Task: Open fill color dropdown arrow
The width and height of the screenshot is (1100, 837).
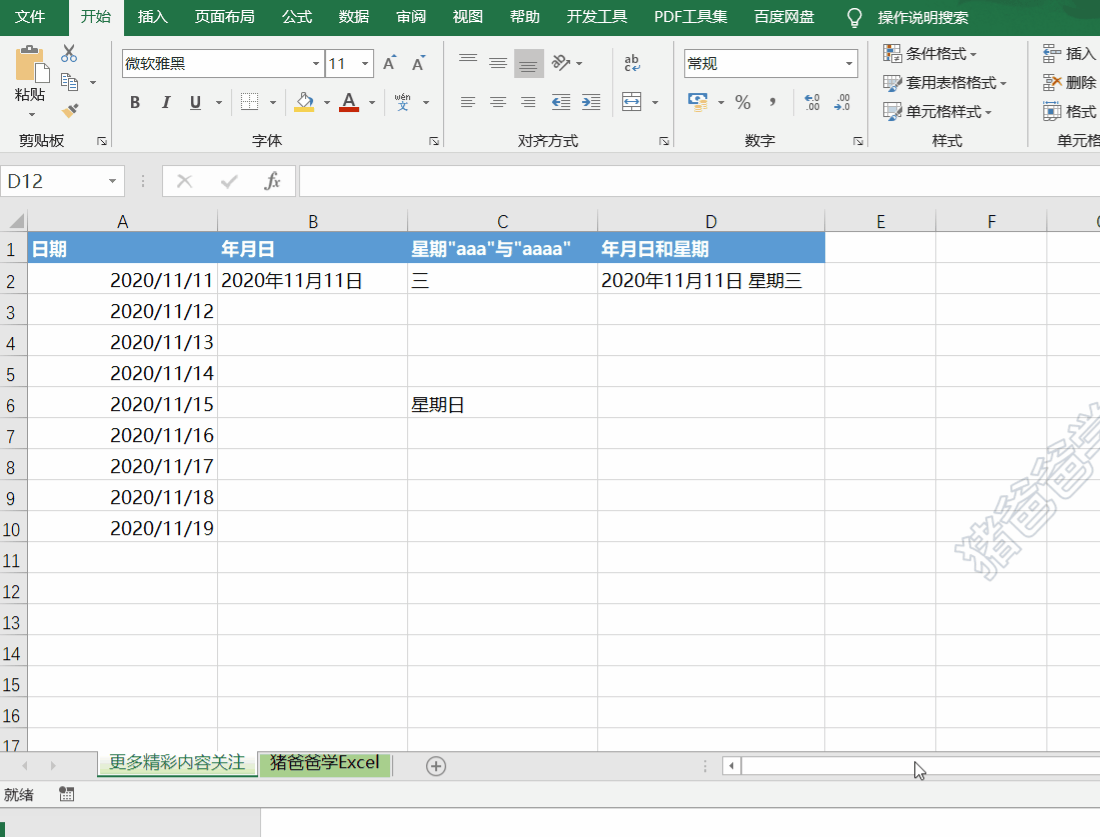Action: click(x=327, y=102)
